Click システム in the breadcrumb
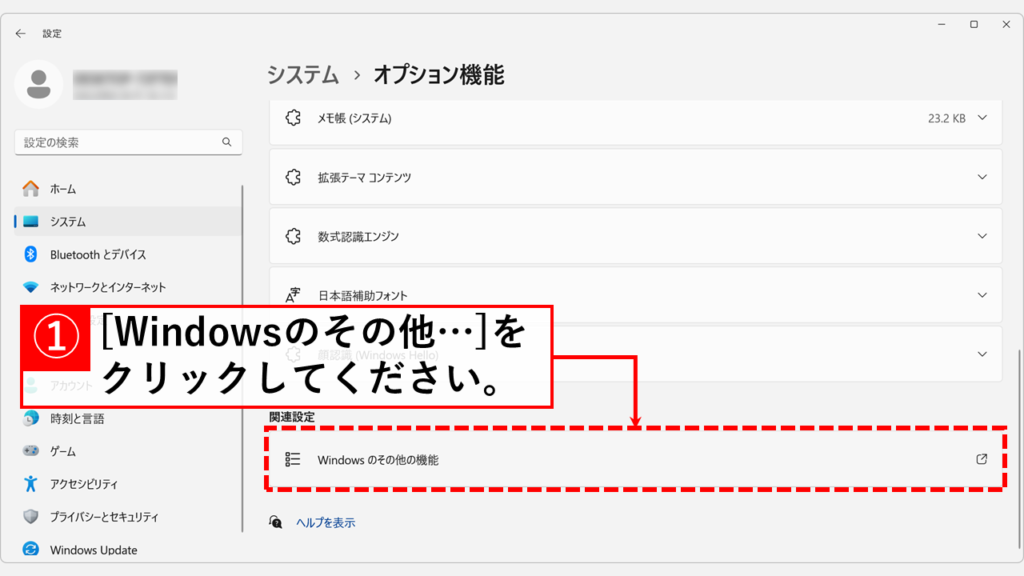The width and height of the screenshot is (1024, 576). (x=303, y=75)
